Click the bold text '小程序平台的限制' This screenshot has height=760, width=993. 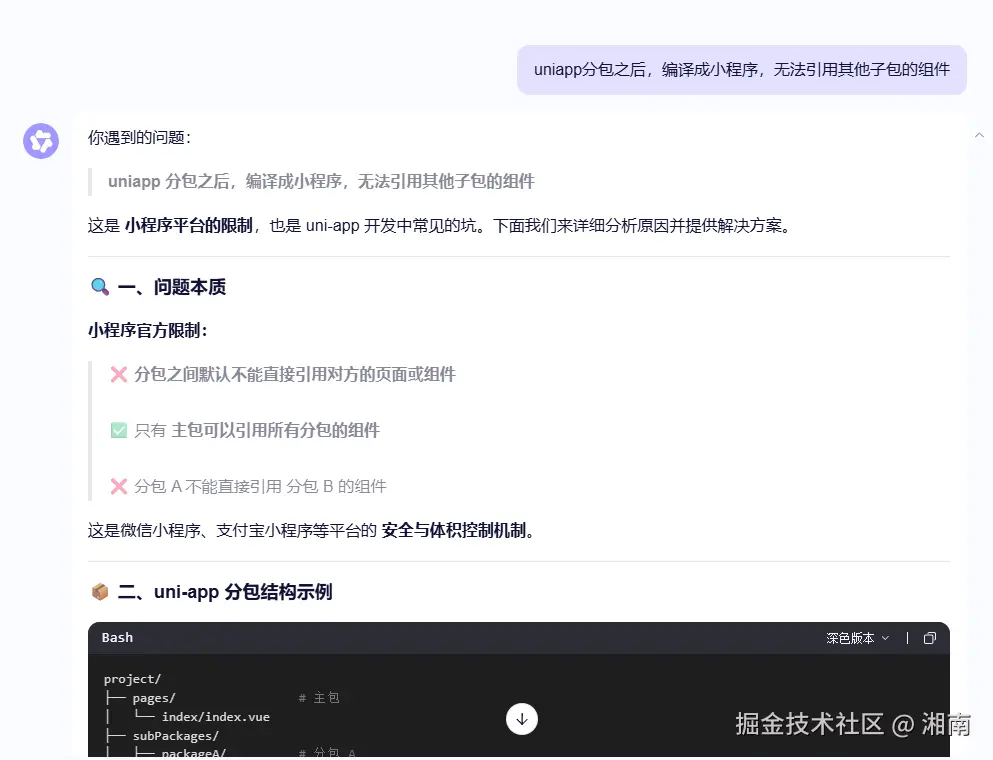(x=189, y=226)
